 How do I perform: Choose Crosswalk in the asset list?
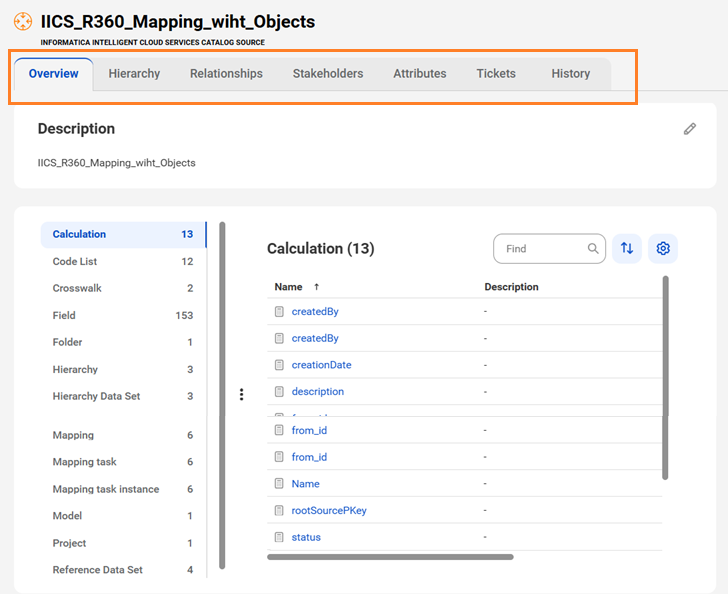click(123, 288)
